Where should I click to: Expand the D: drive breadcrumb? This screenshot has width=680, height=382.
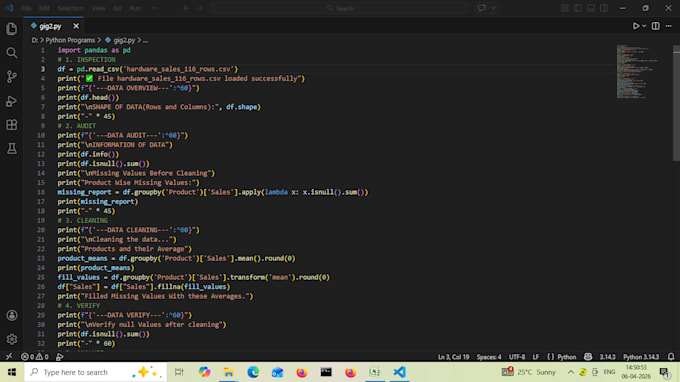pos(35,40)
